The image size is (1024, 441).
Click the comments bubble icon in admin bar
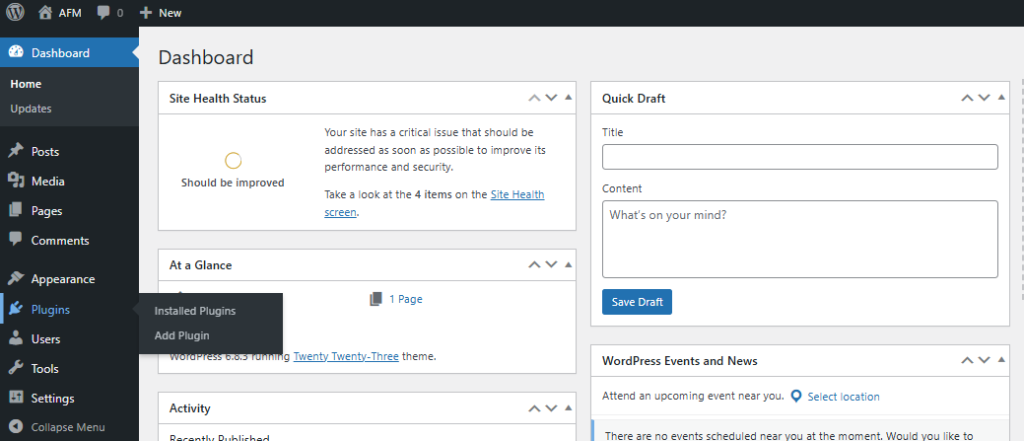(x=104, y=13)
